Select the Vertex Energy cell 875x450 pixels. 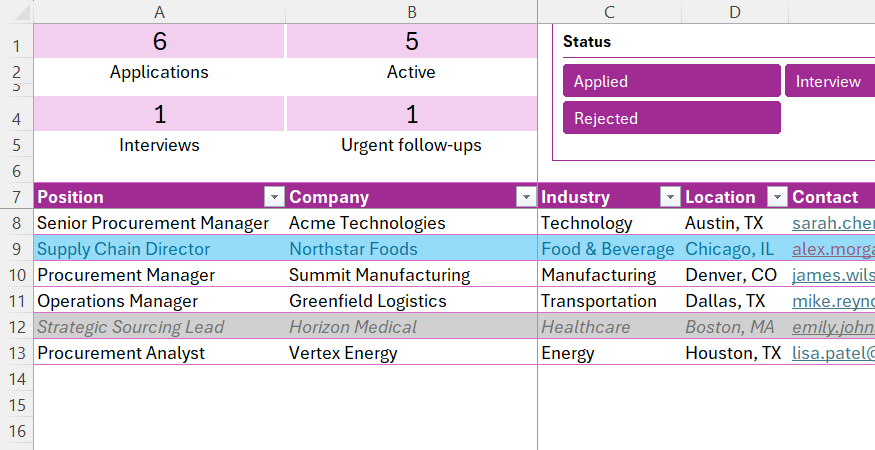click(412, 353)
